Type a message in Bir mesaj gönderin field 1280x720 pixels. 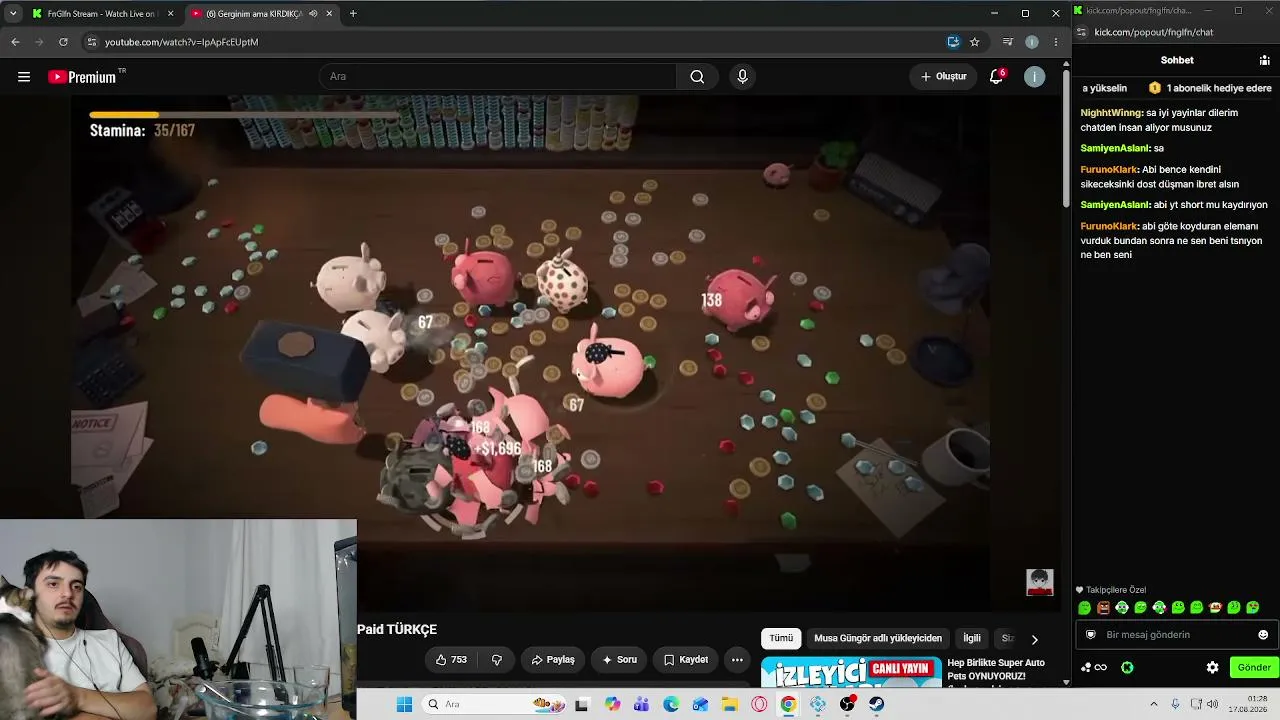pos(1178,635)
